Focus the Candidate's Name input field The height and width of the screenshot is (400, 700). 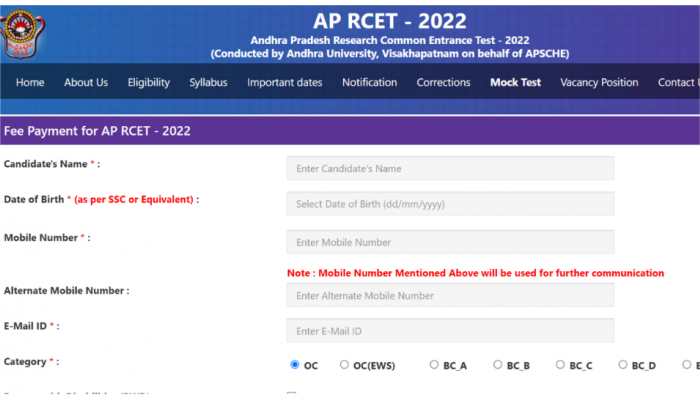[x=450, y=168]
